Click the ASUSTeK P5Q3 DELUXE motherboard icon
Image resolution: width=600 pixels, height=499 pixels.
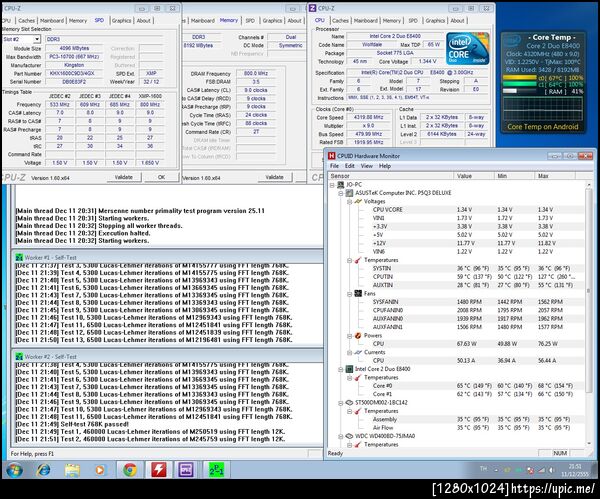349,193
